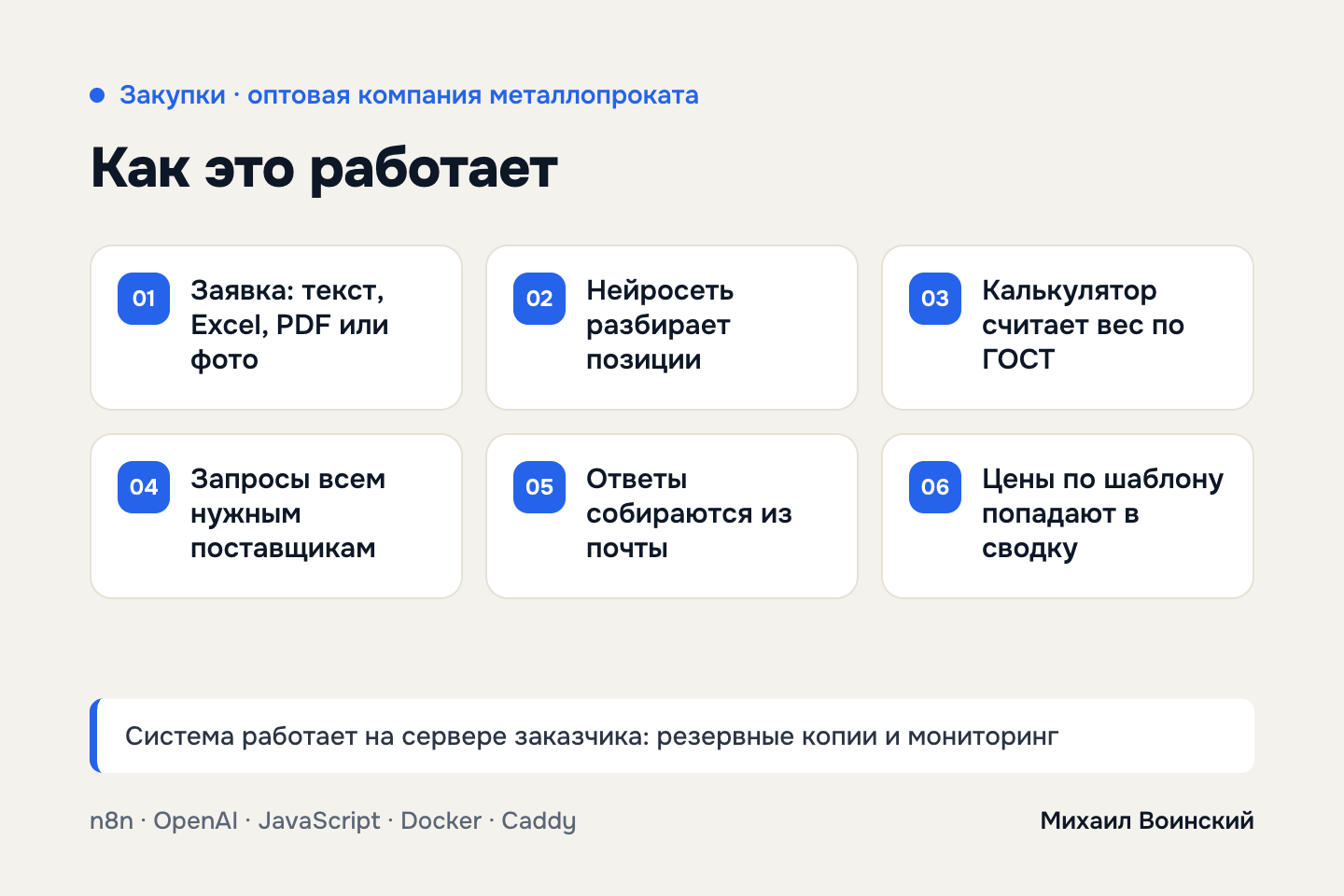Click "Docker" in the footer tech list
Screen dimensions: 1344x896
point(441,820)
